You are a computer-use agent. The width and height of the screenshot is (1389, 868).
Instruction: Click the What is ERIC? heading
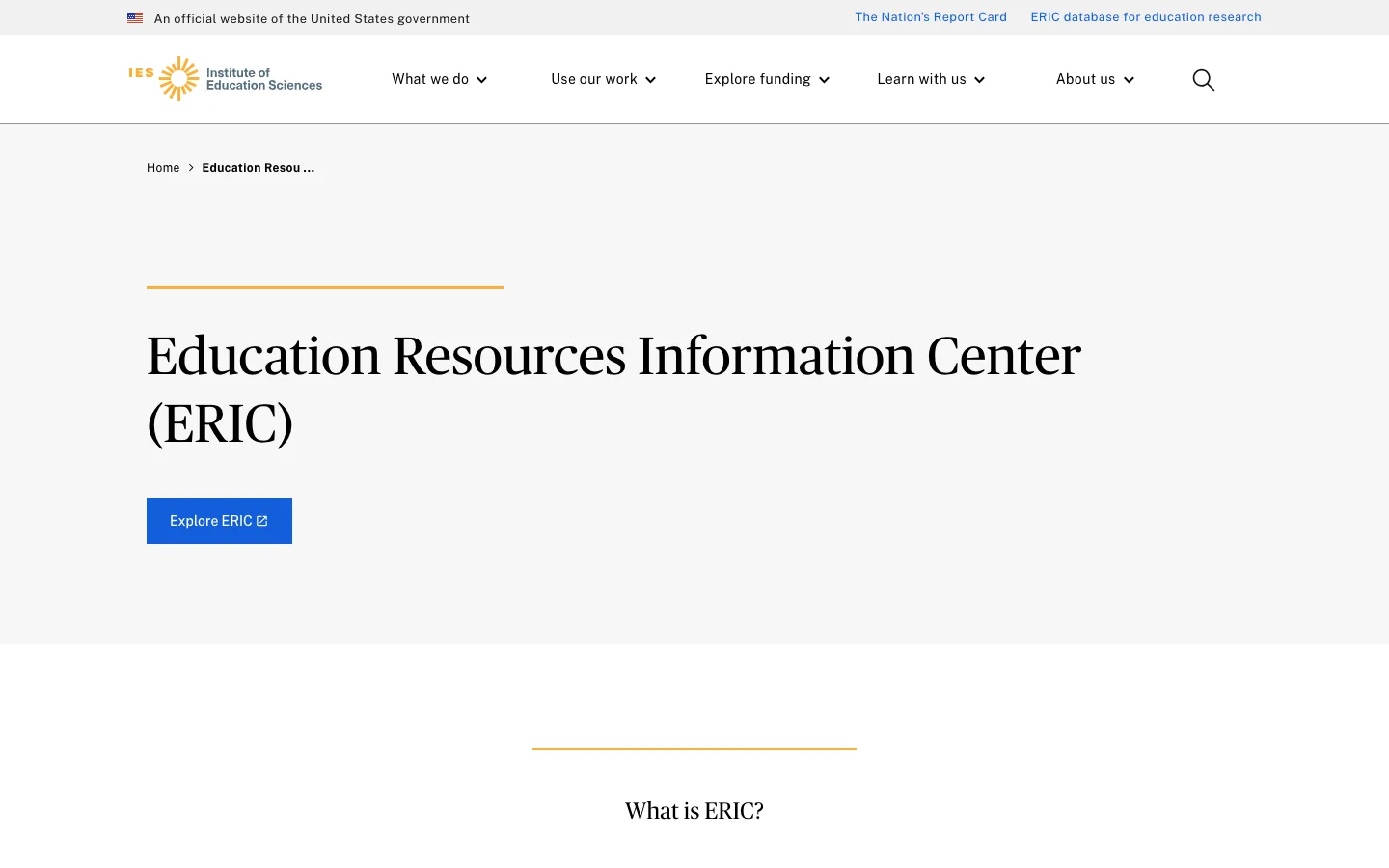pos(694,811)
